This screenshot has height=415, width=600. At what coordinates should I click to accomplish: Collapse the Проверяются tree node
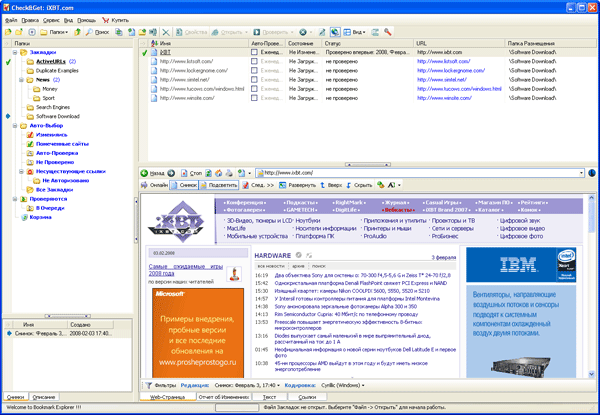[15, 199]
